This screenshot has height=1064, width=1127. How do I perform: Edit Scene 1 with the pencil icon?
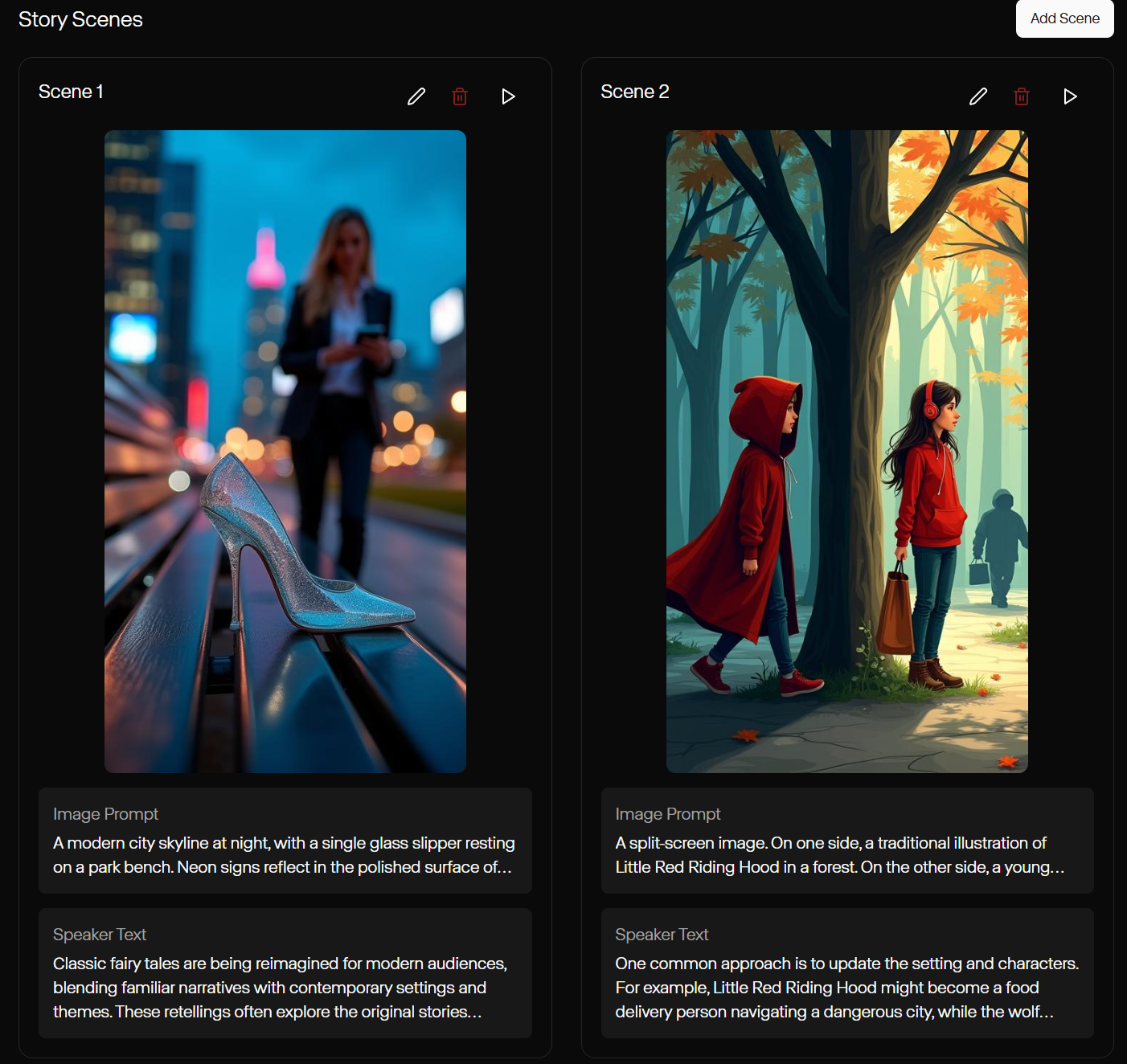coord(416,96)
